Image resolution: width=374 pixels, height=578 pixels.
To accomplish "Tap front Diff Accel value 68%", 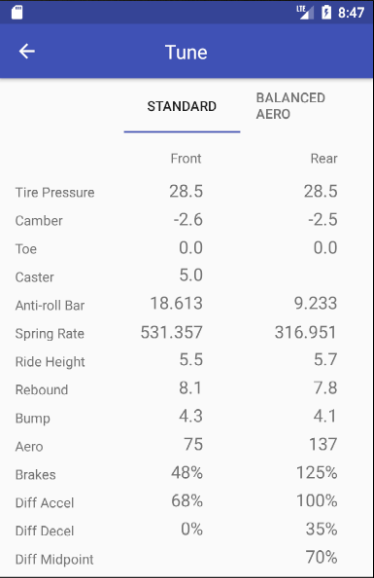I will [x=187, y=501].
